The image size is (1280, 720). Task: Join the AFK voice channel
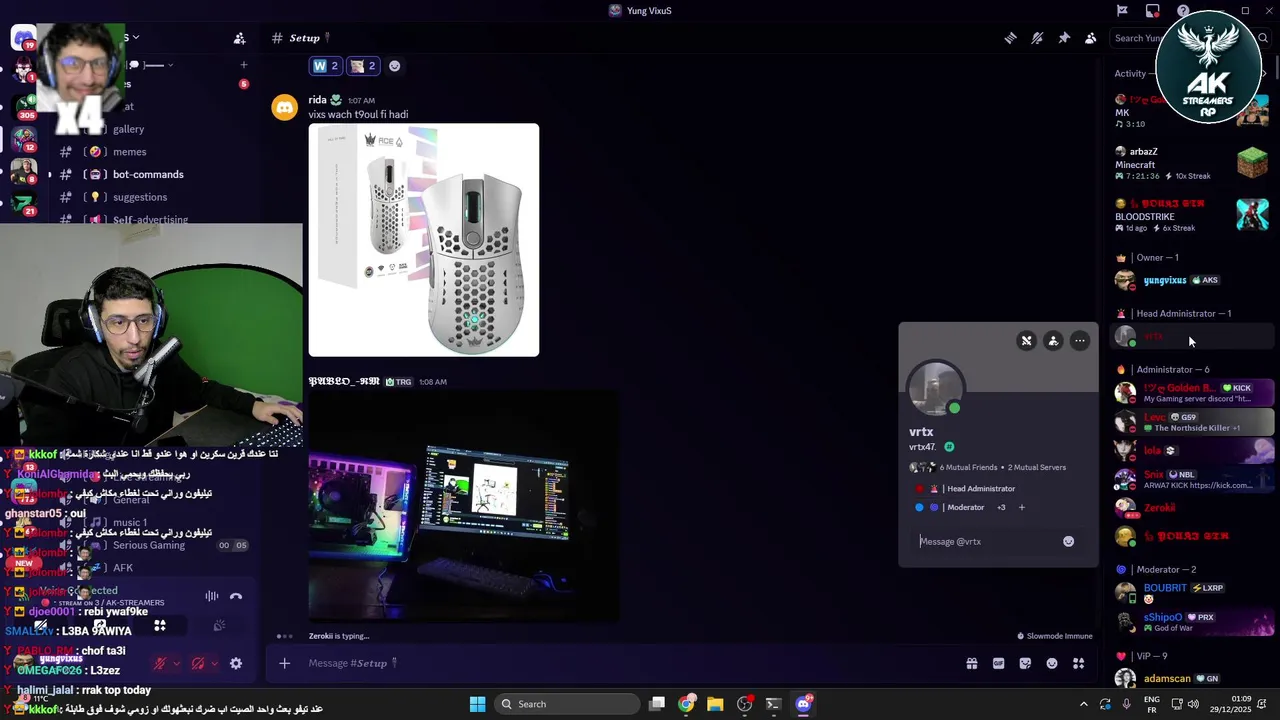pyautogui.click(x=123, y=568)
